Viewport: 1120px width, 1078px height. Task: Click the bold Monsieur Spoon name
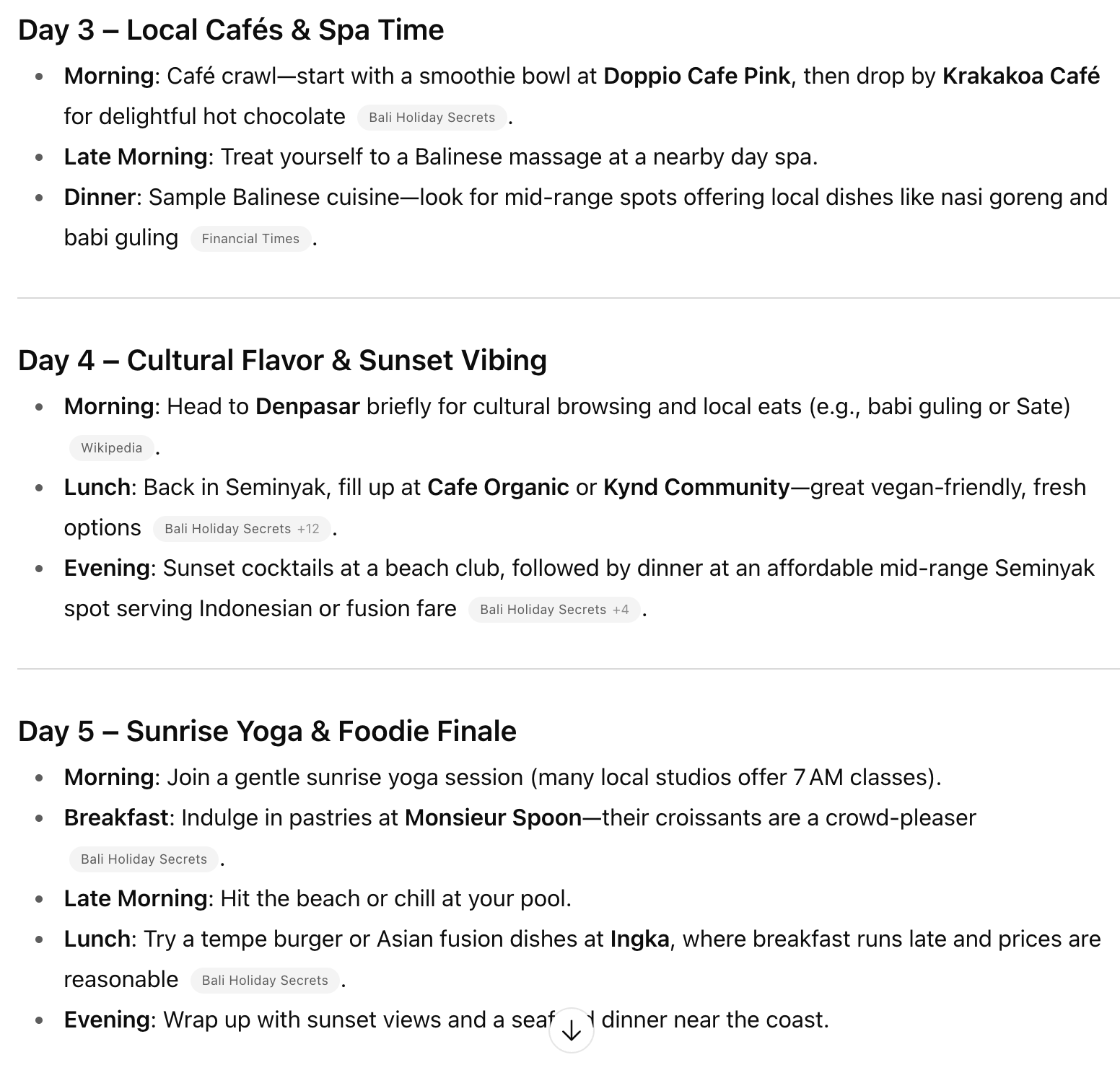[x=493, y=818]
